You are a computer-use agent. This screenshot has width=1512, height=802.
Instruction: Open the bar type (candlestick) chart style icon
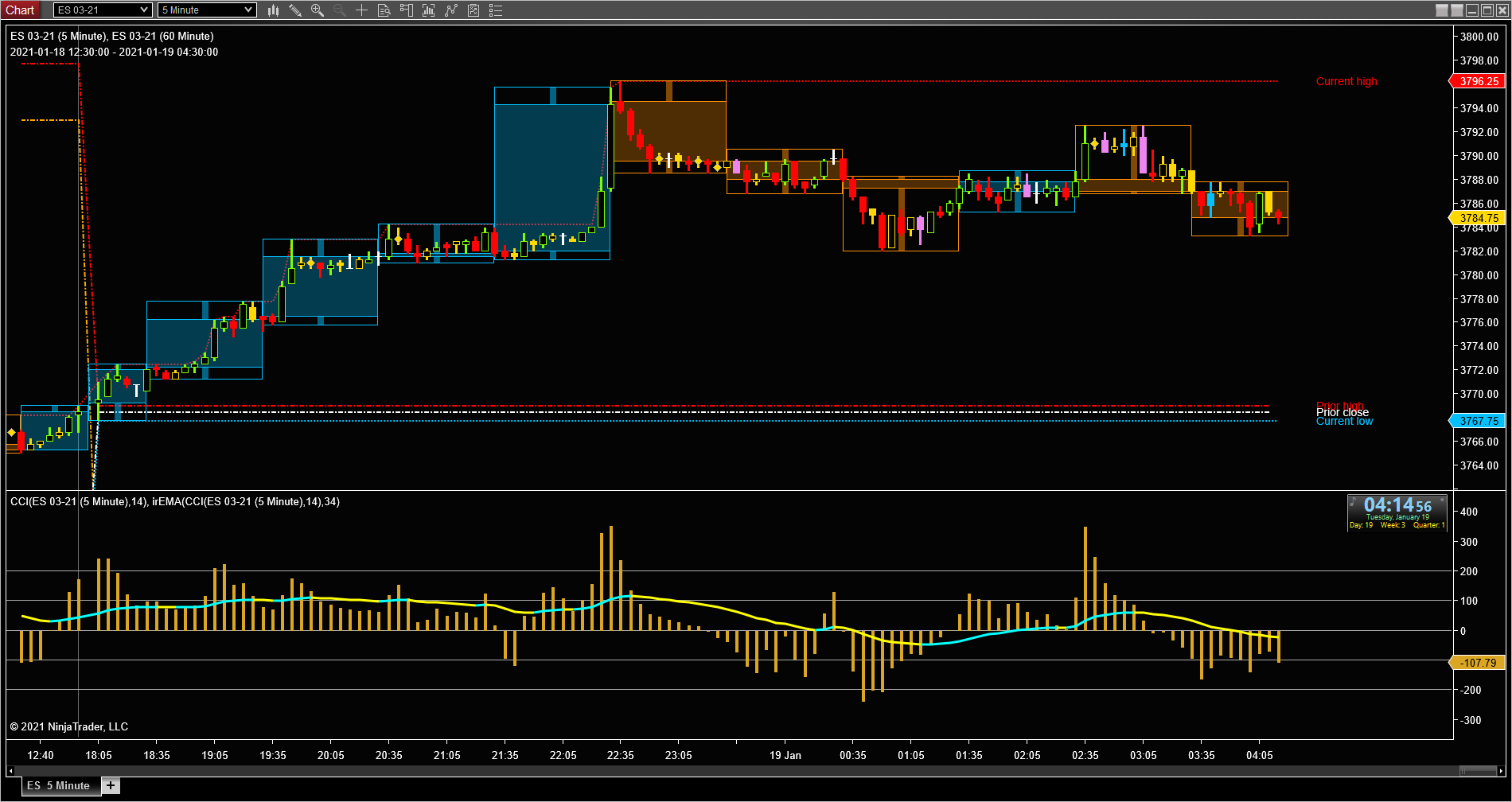pos(273,10)
